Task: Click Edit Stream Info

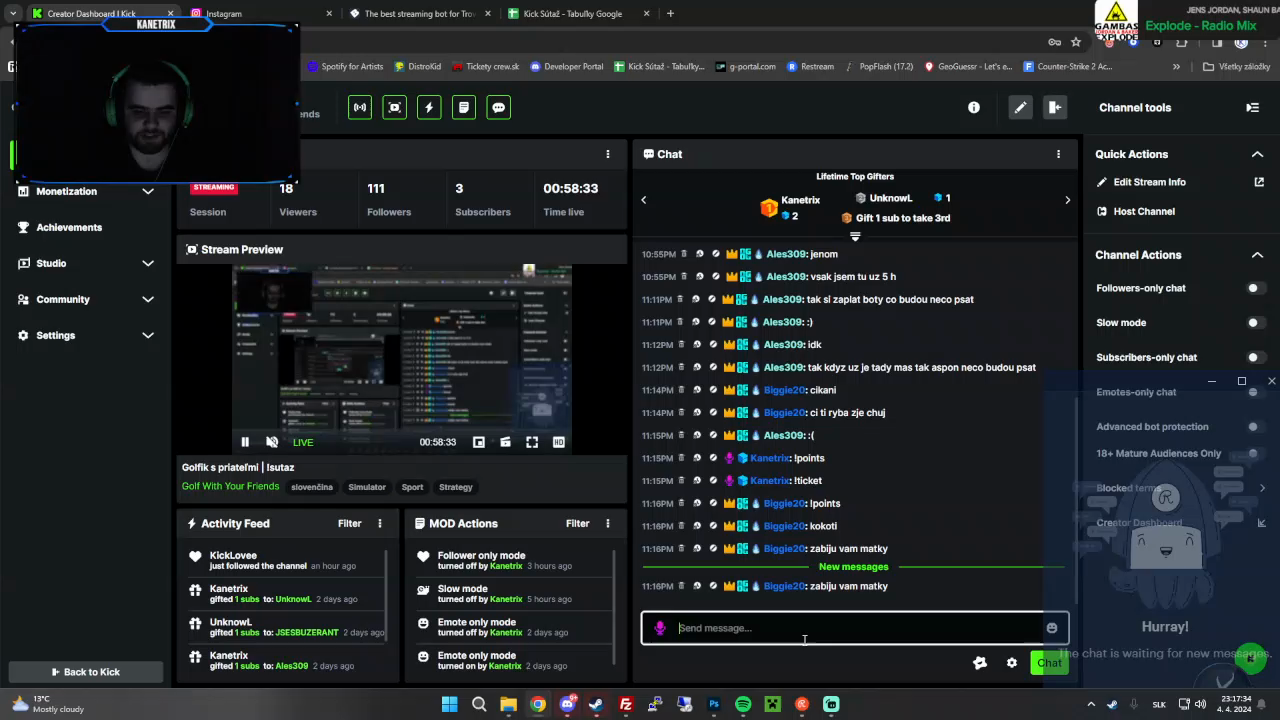Action: pyautogui.click(x=1149, y=182)
